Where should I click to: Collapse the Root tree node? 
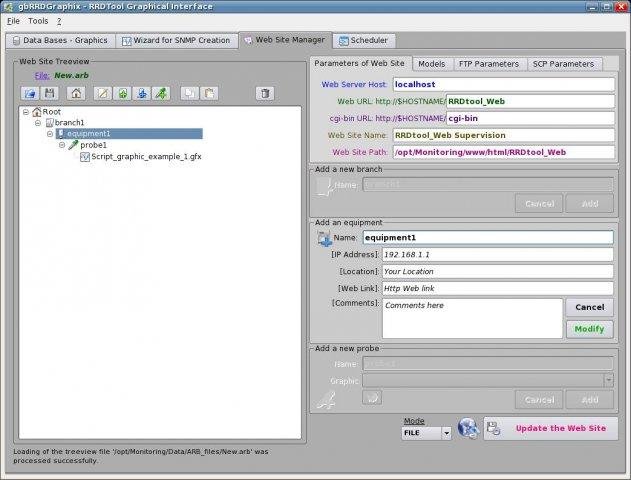click(x=26, y=112)
